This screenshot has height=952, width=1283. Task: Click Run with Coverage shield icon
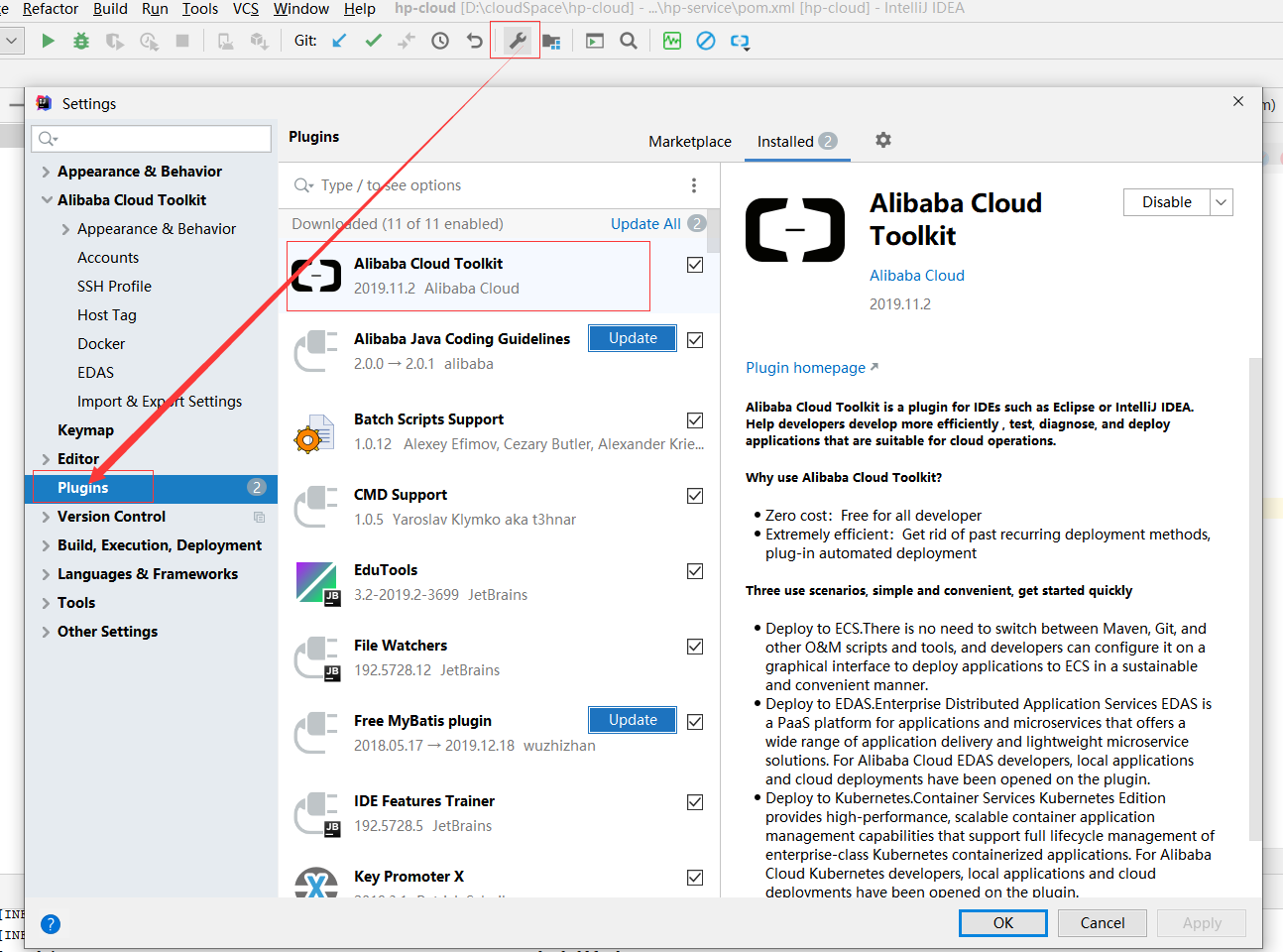(x=115, y=41)
